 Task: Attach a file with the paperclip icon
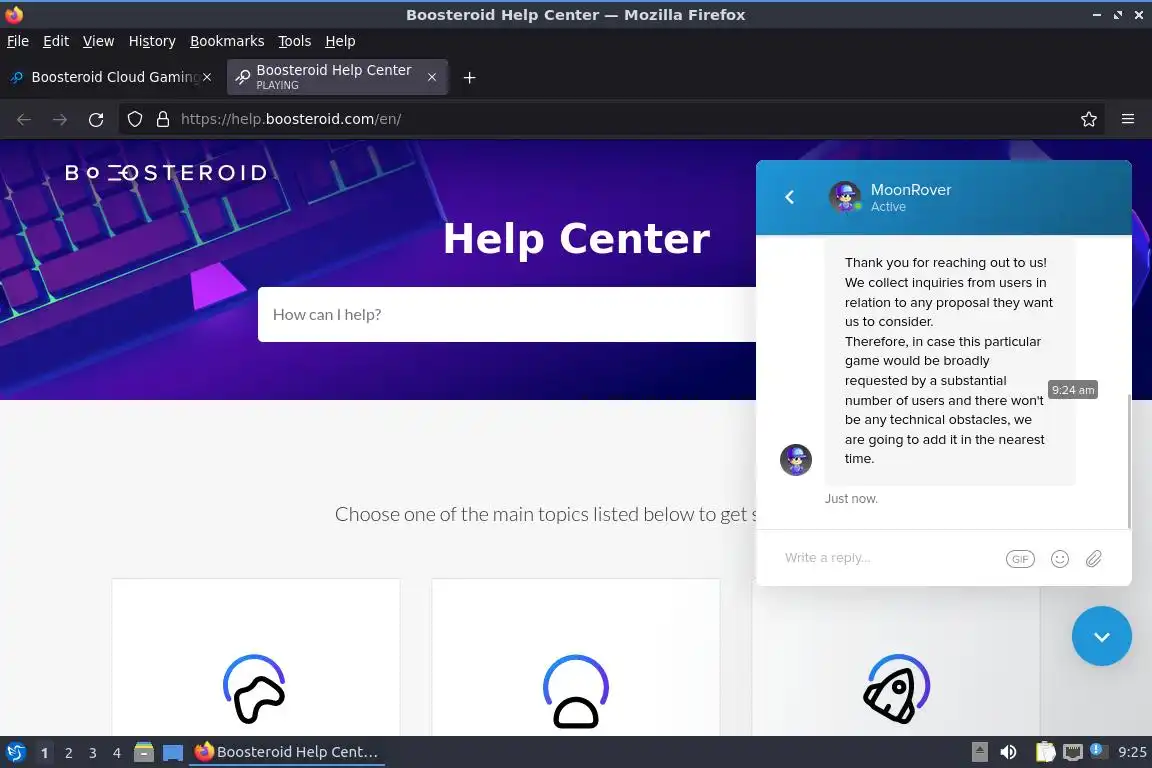point(1093,559)
